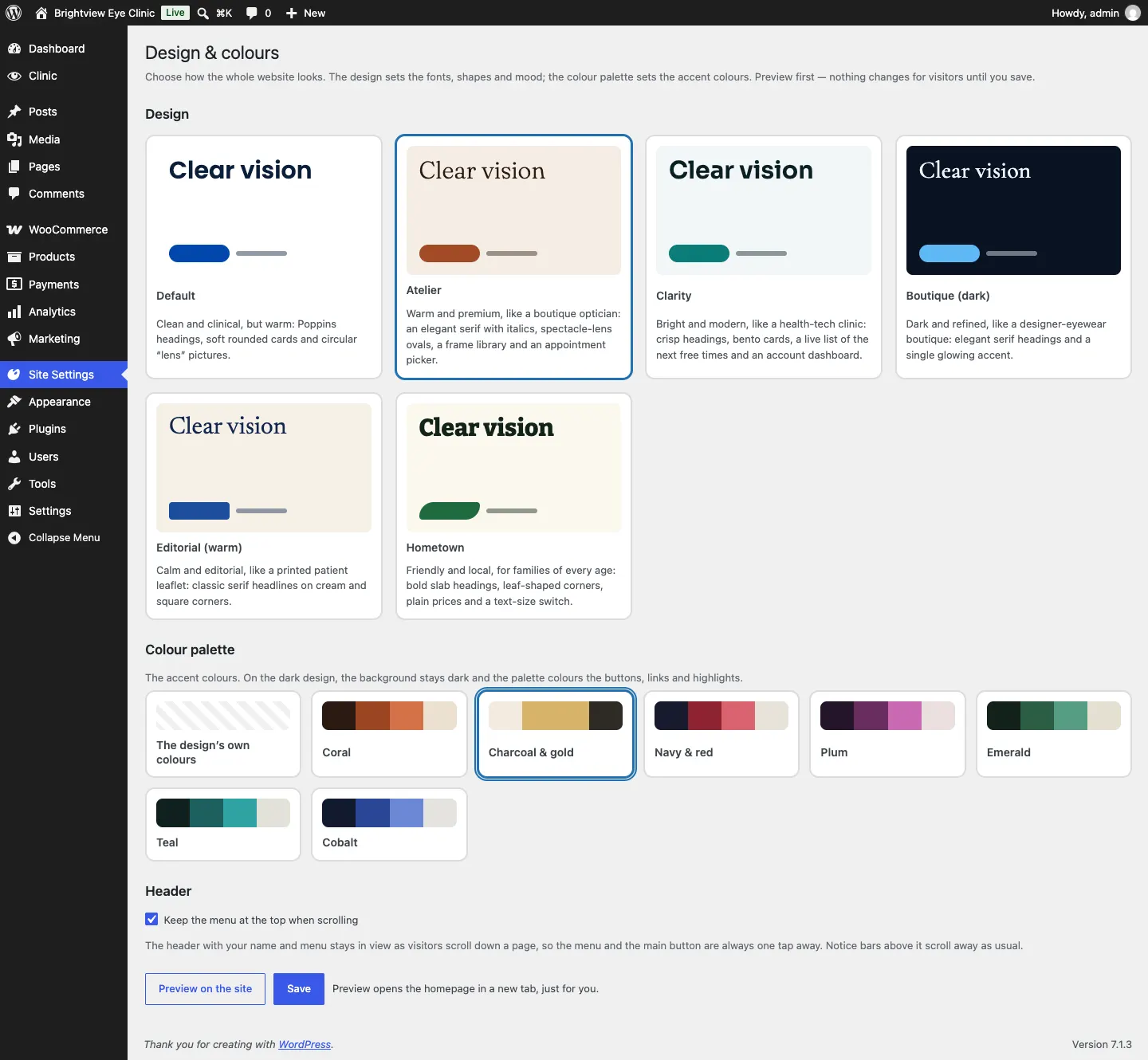Untick Keep the menu at top checkbox

click(x=151, y=919)
